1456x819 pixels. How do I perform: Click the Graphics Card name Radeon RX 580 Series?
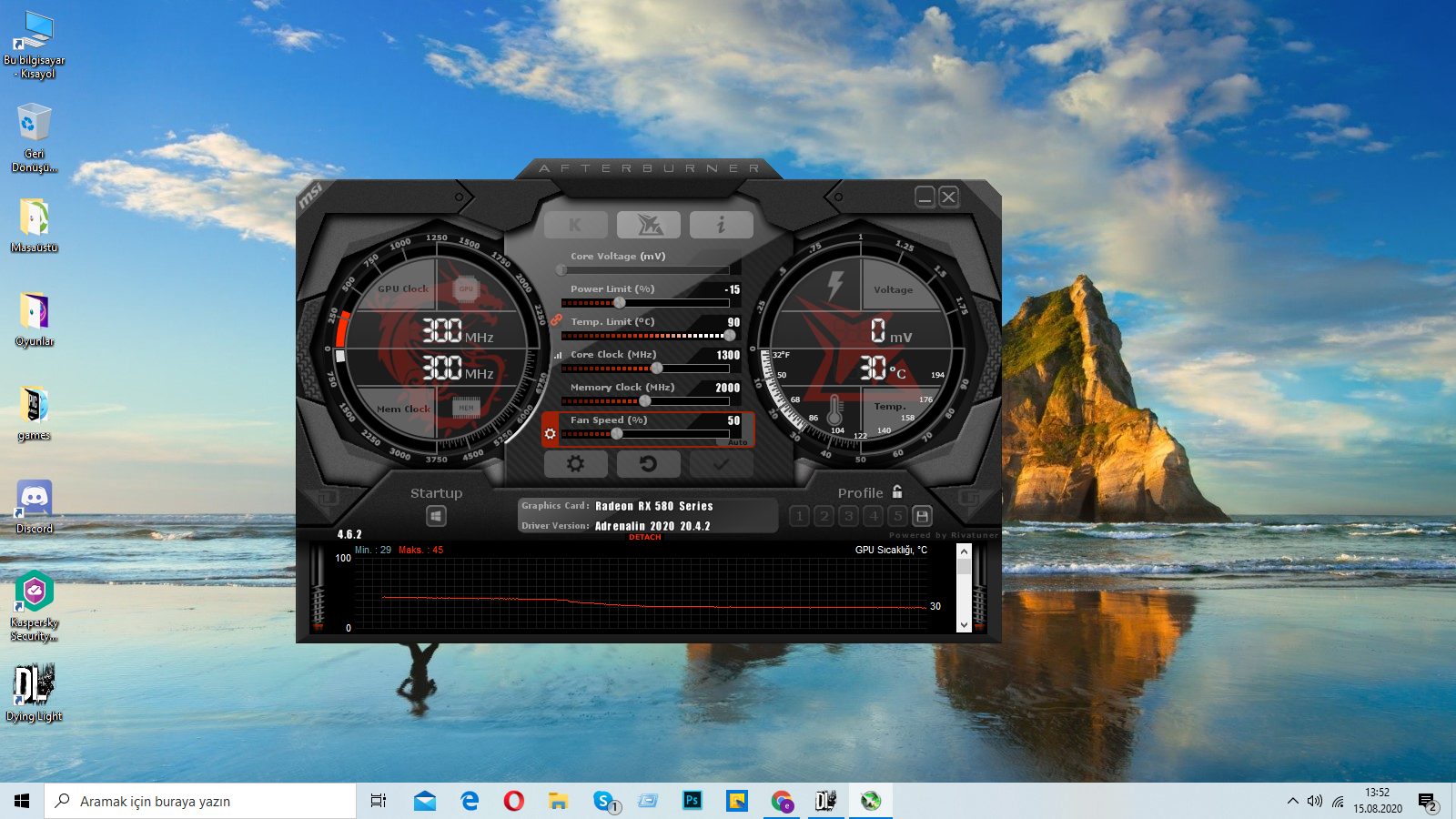(654, 507)
